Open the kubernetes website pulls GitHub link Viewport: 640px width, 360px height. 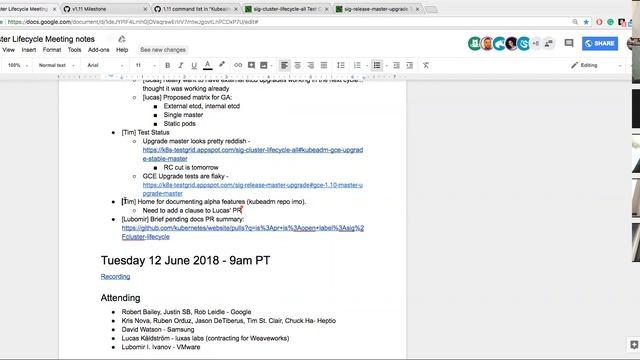243,232
